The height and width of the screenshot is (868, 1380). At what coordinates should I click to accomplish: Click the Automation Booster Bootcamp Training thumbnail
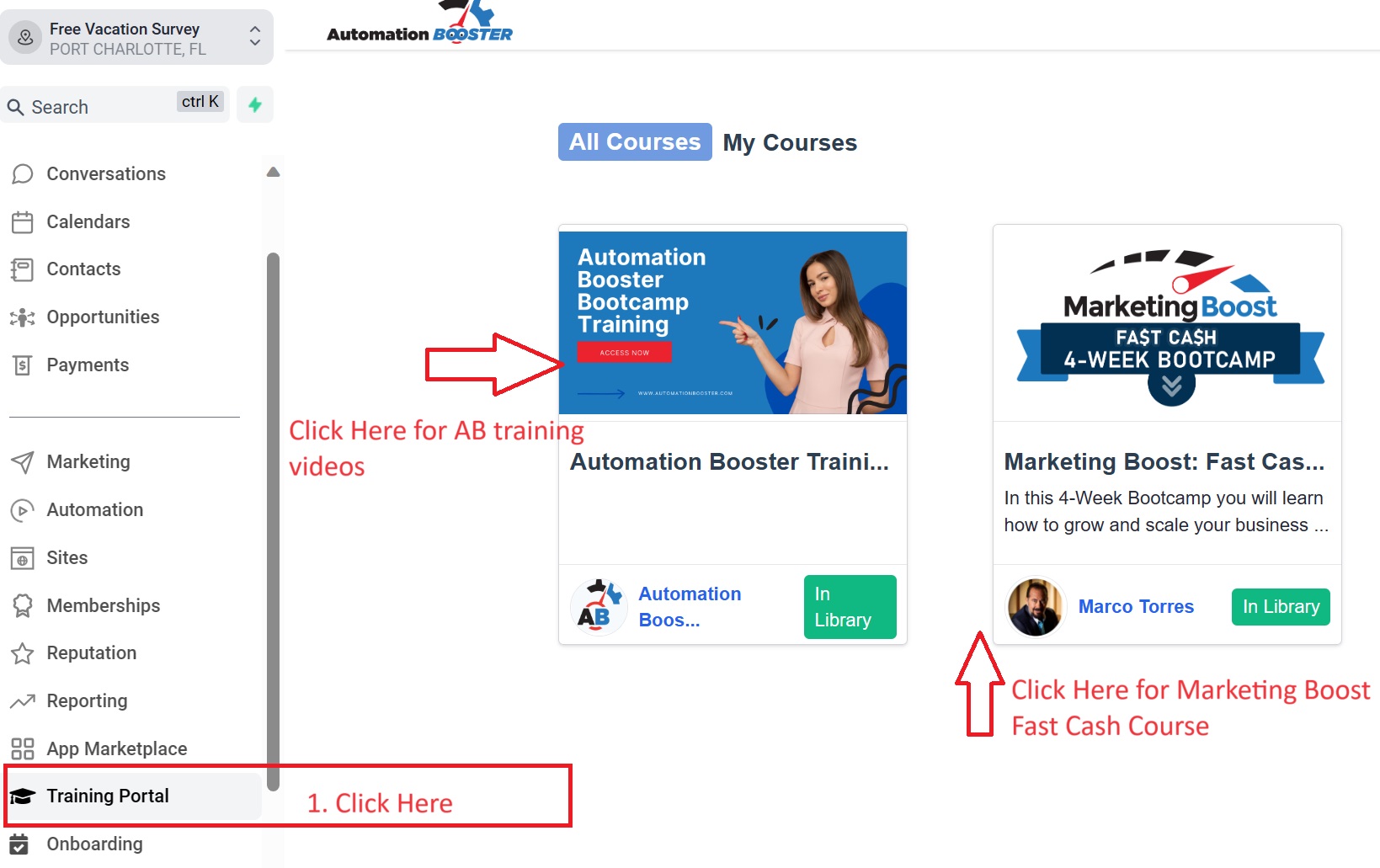733,323
